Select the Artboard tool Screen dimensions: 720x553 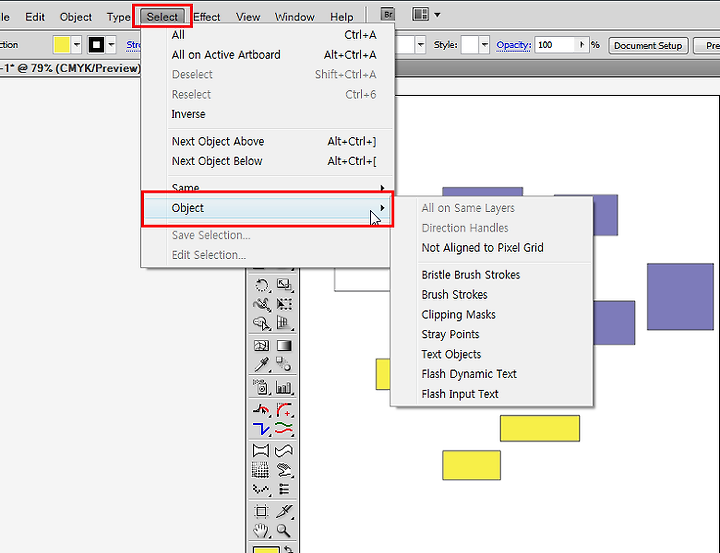point(261,511)
